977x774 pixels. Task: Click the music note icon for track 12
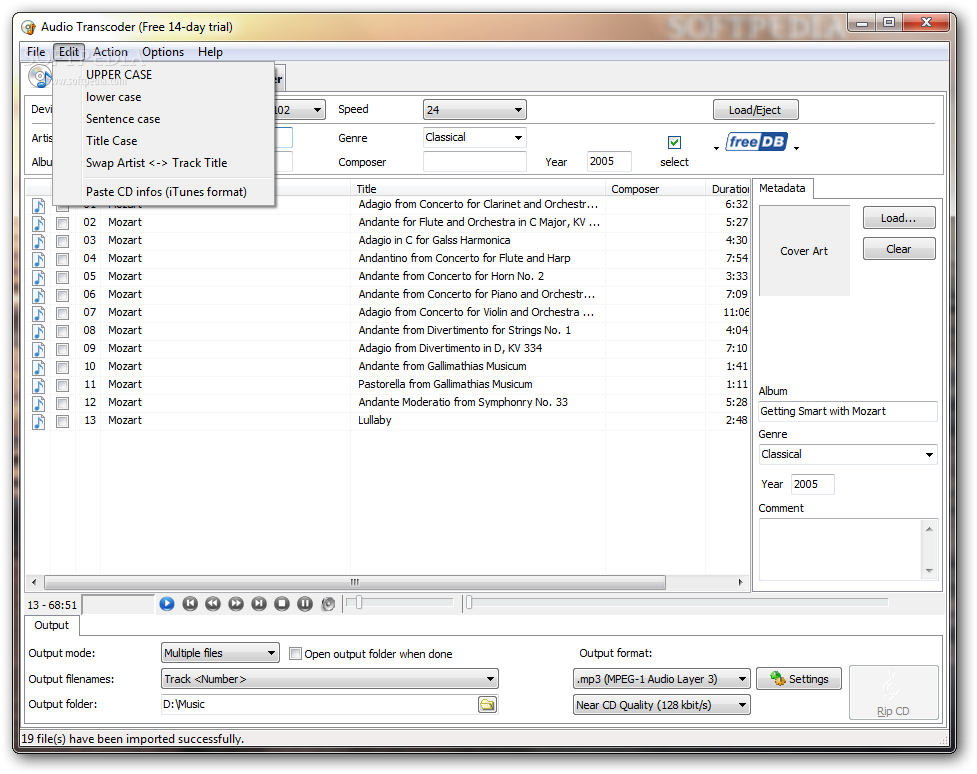(39, 403)
